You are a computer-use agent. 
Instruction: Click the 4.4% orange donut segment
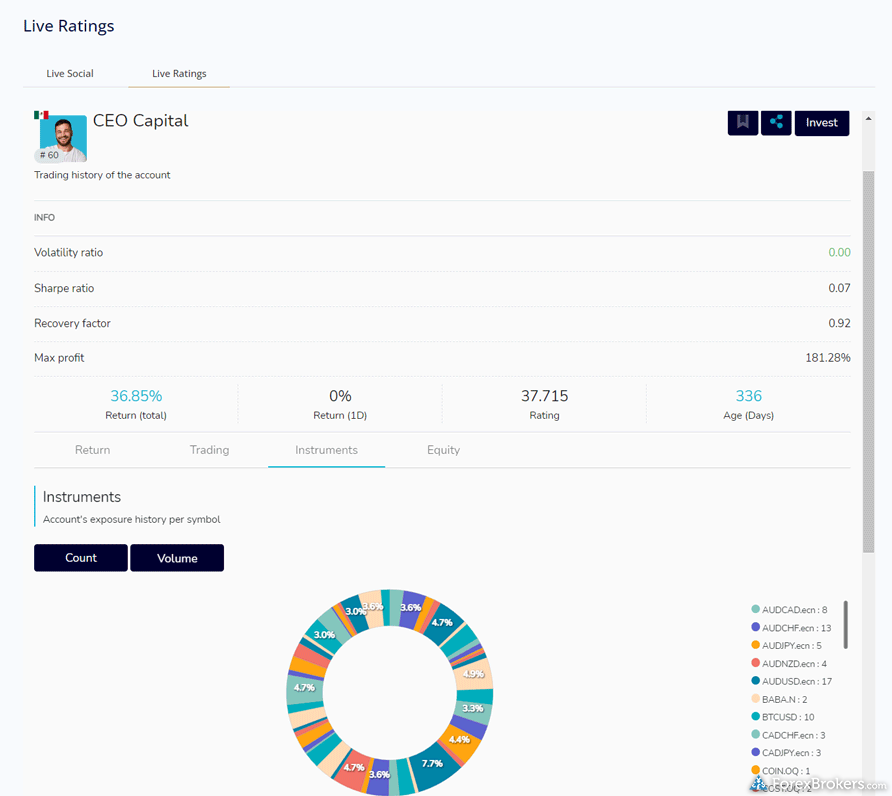(460, 740)
